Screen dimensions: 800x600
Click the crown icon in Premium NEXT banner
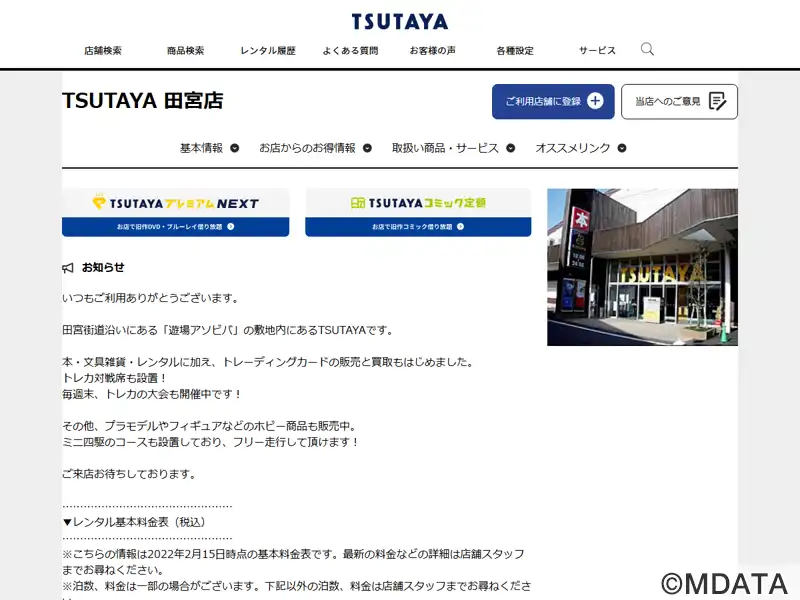[99, 203]
